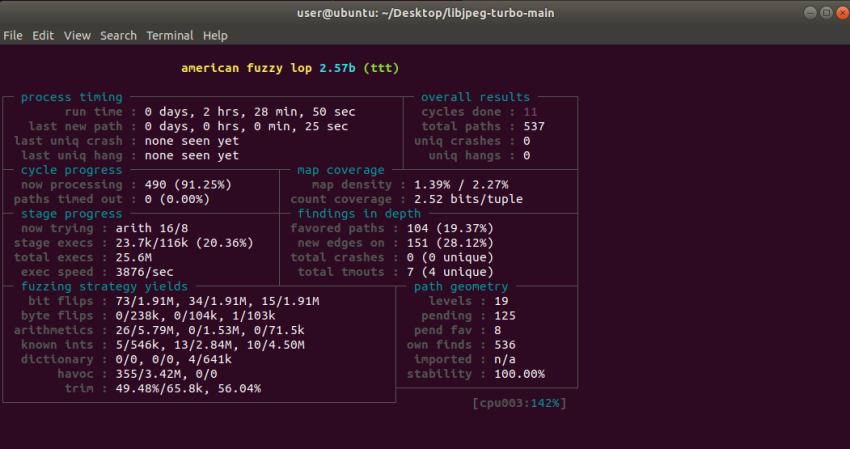Click imported value 'n/a'

coord(505,360)
